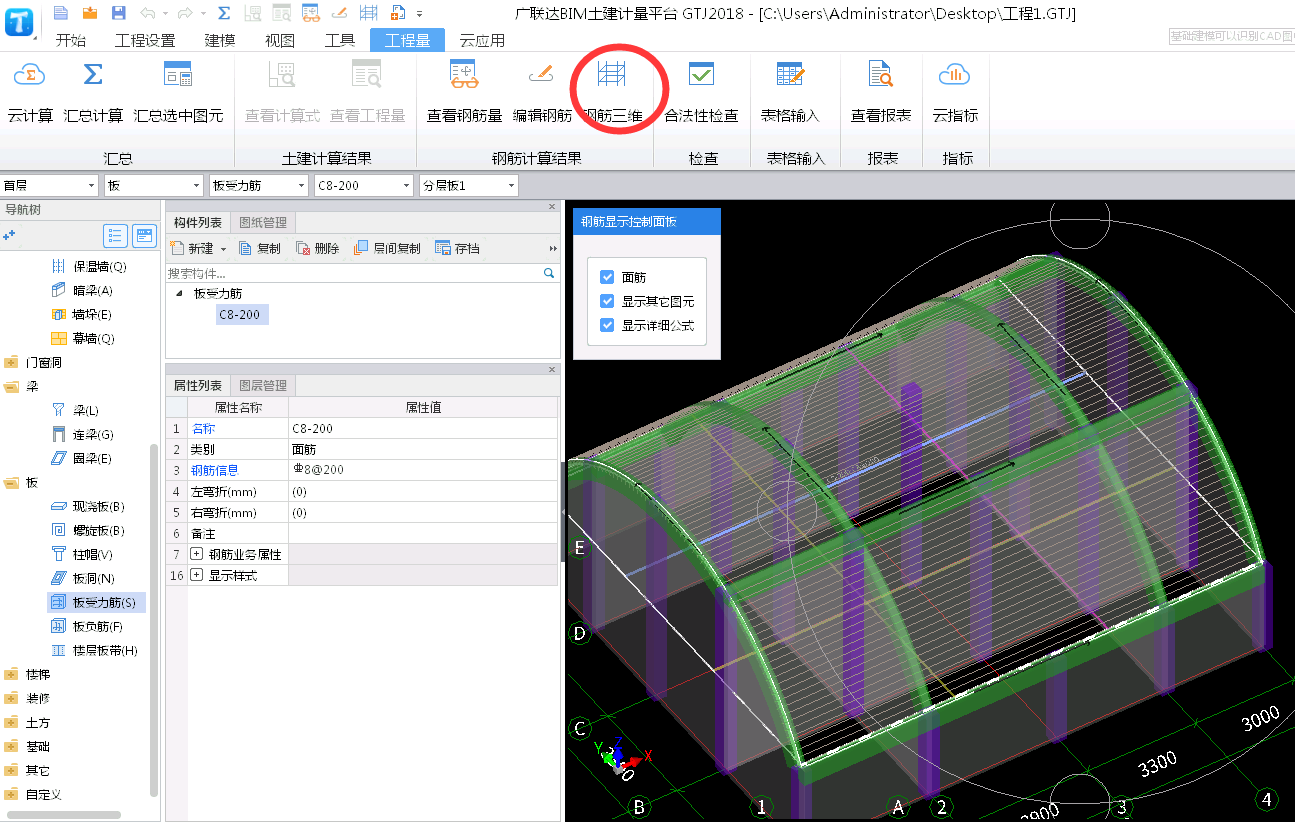Image resolution: width=1295 pixels, height=822 pixels.
Task: Show more toolbar items with the overflow arrows
Action: click(553, 249)
